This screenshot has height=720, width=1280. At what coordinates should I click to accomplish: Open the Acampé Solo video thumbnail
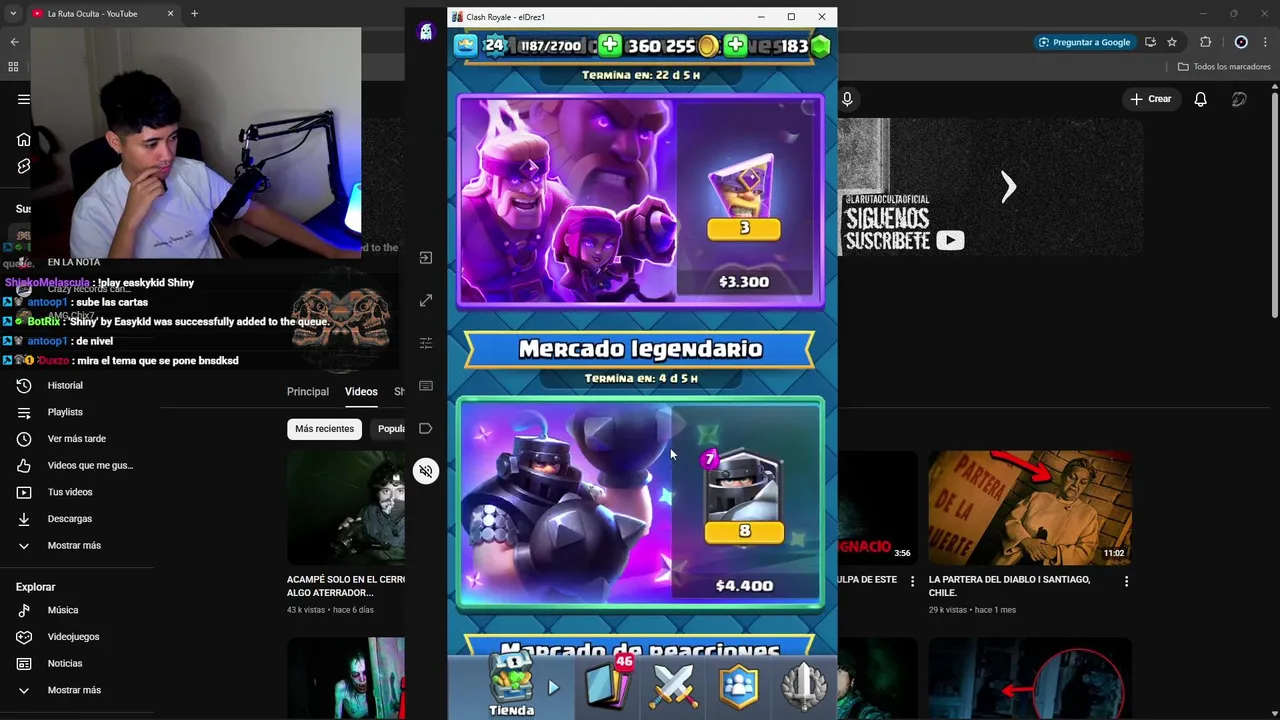pos(346,508)
